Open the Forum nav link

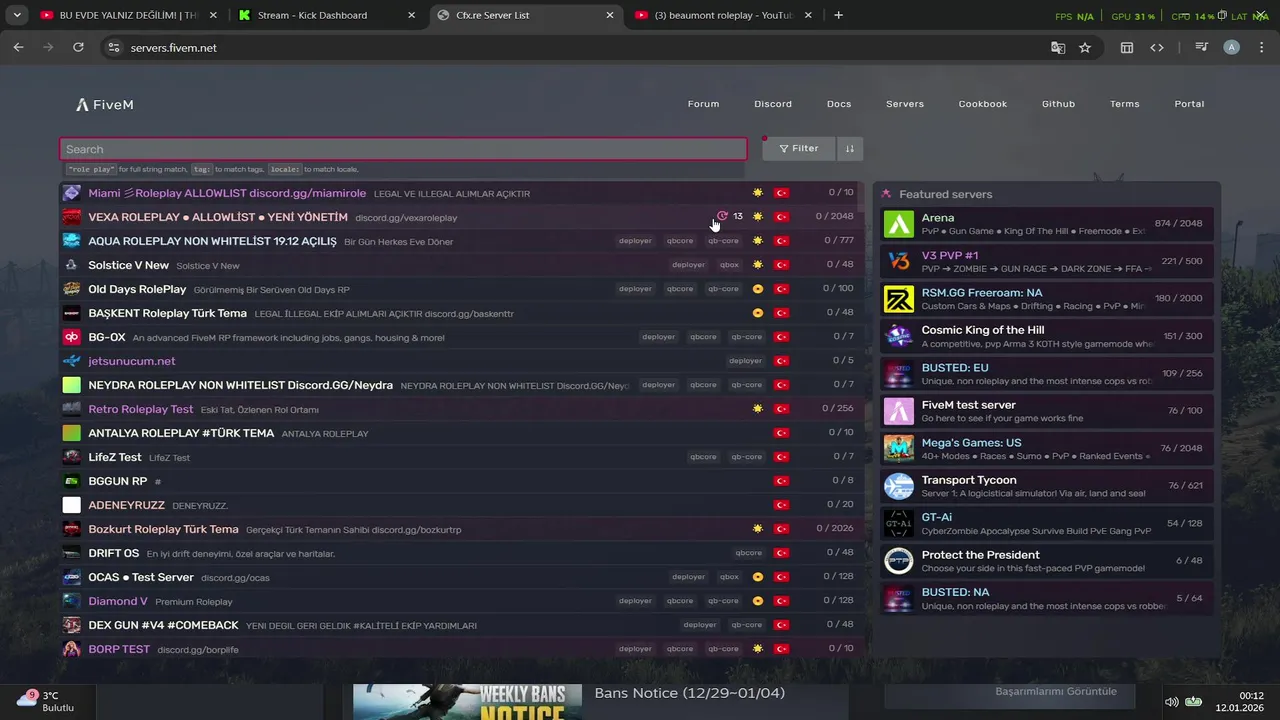tap(703, 104)
